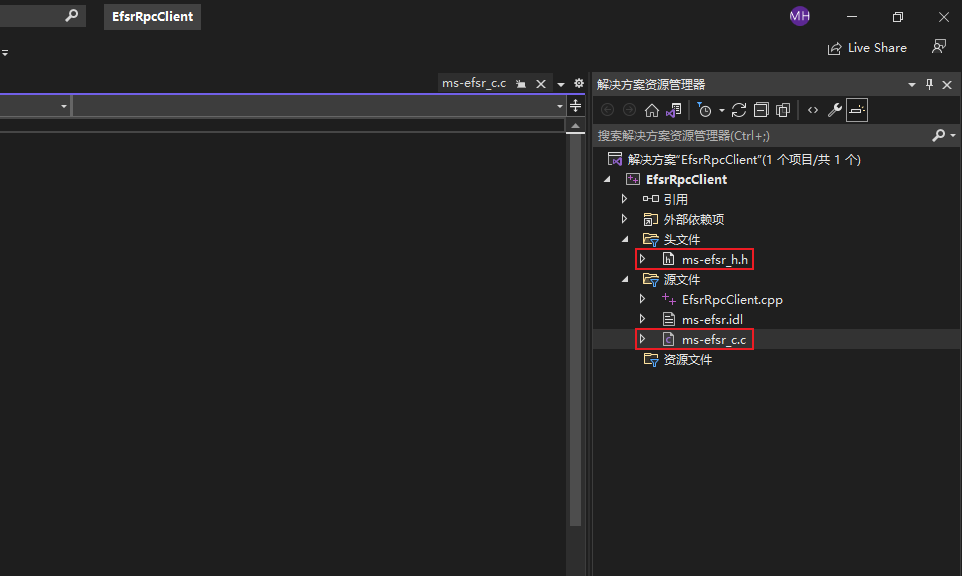Open search options arrow in Solution Explorer
Screen dimensions: 962x576
953,136
